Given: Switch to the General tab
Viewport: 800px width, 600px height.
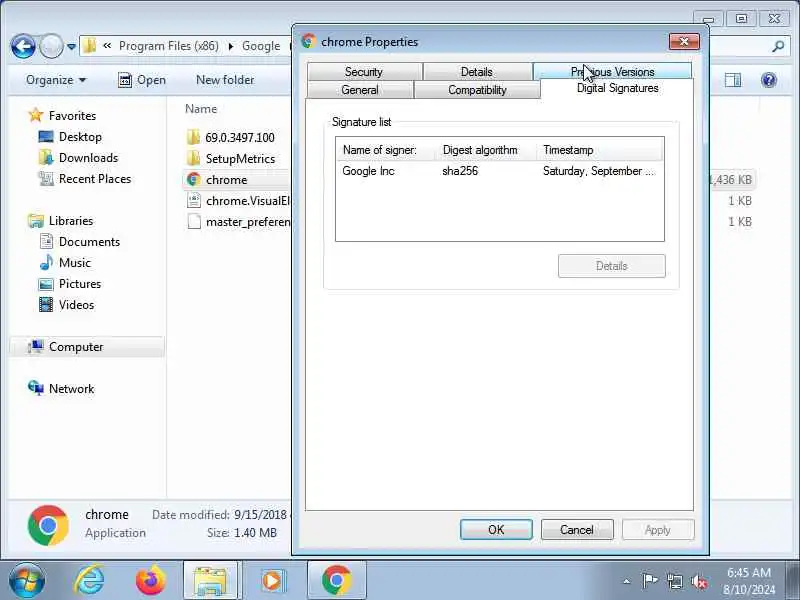Looking at the screenshot, I should coord(360,90).
